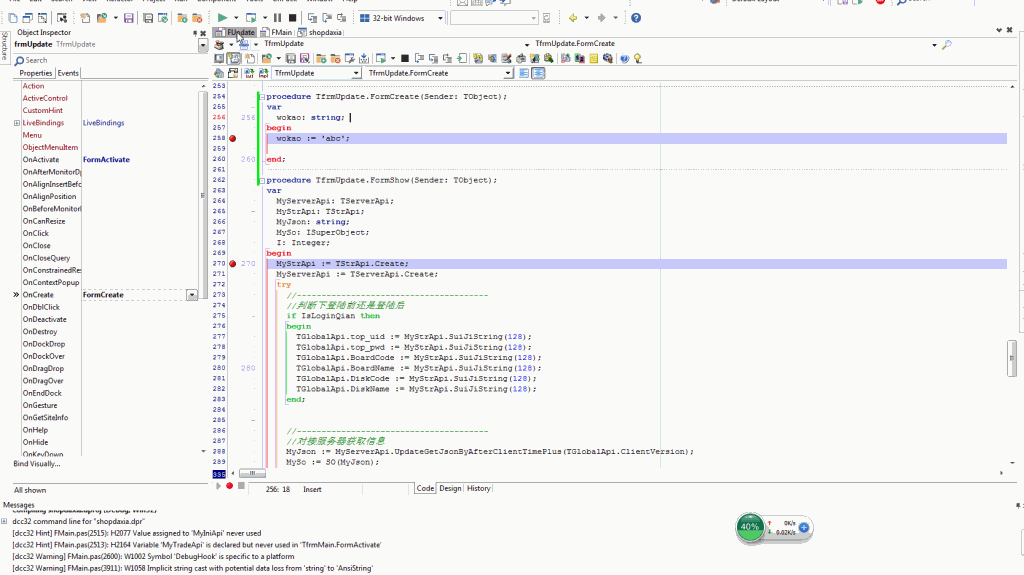Click the green 40% usage widget
The image size is (1024, 575).
pyautogui.click(x=750, y=527)
